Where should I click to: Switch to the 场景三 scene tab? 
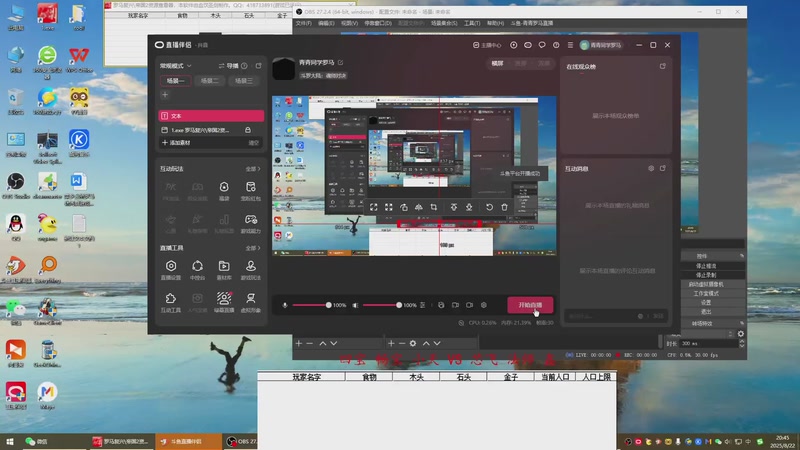(244, 81)
